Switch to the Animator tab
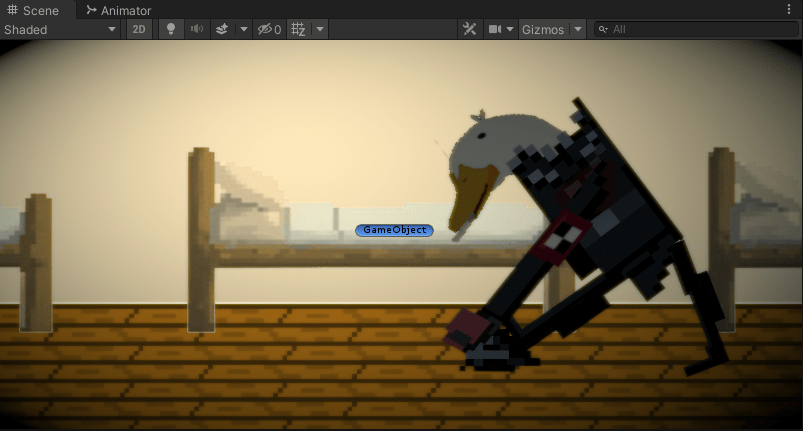The height and width of the screenshot is (431, 803). (x=118, y=10)
